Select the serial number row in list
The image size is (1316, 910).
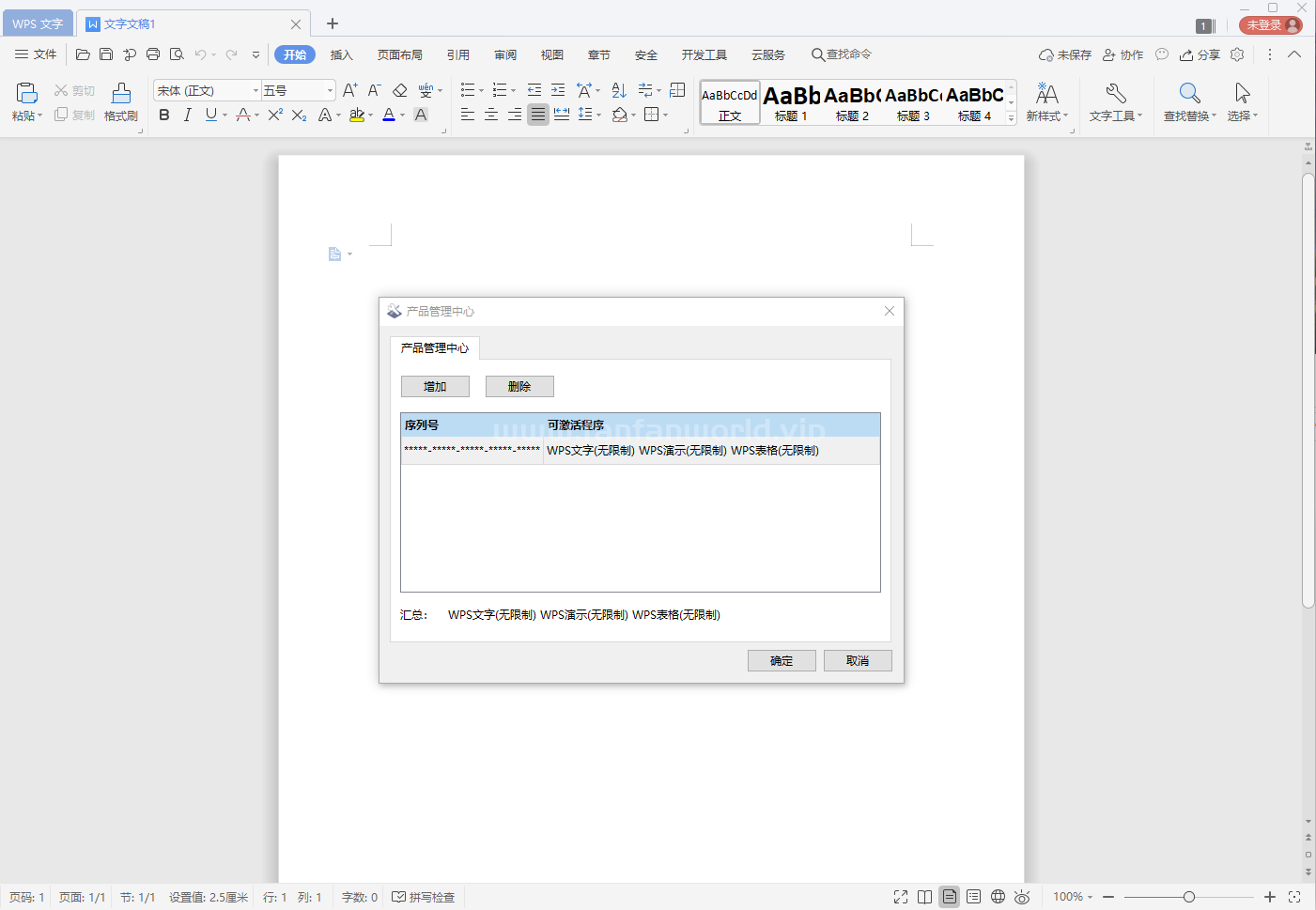pyautogui.click(x=640, y=451)
